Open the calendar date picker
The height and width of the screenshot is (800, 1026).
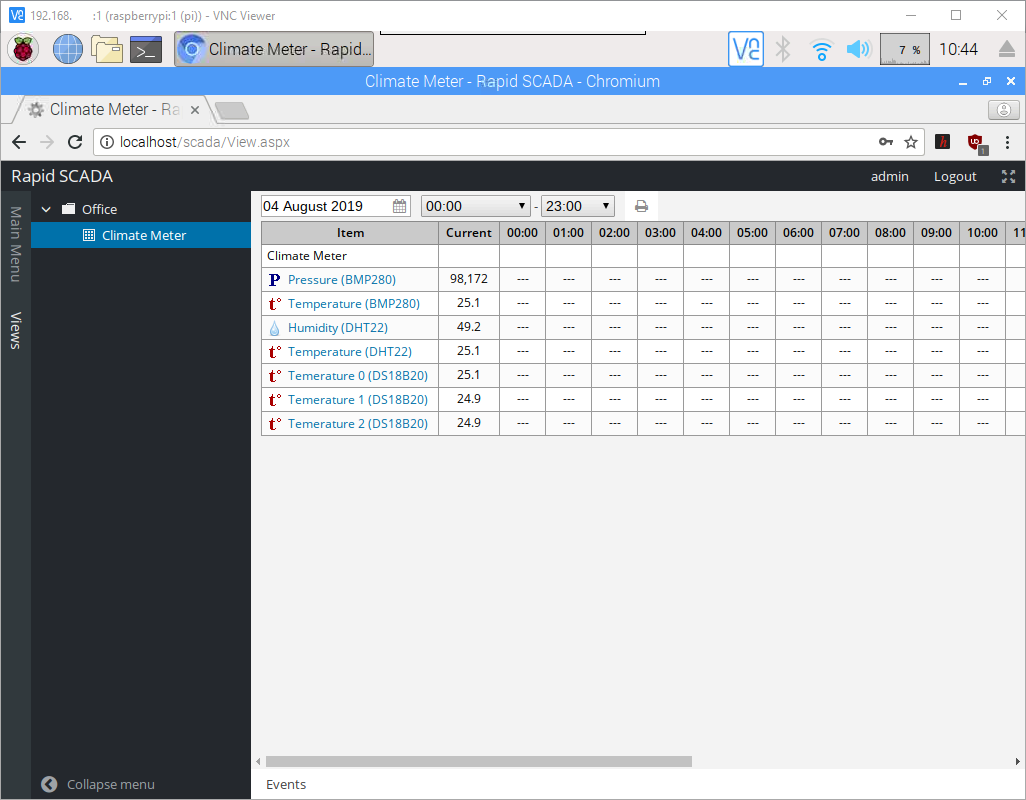coord(399,206)
